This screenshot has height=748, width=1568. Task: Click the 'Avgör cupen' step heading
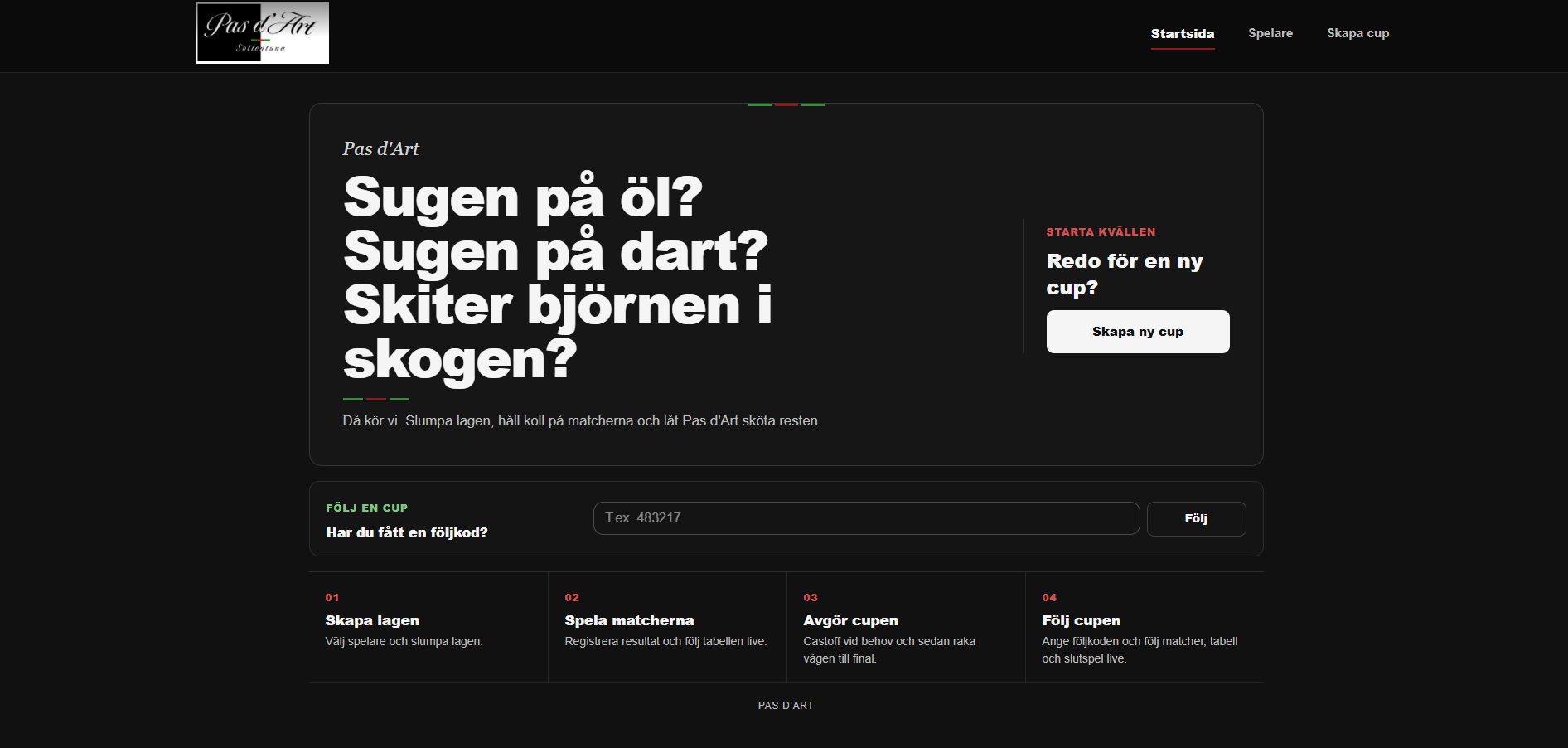coord(850,620)
